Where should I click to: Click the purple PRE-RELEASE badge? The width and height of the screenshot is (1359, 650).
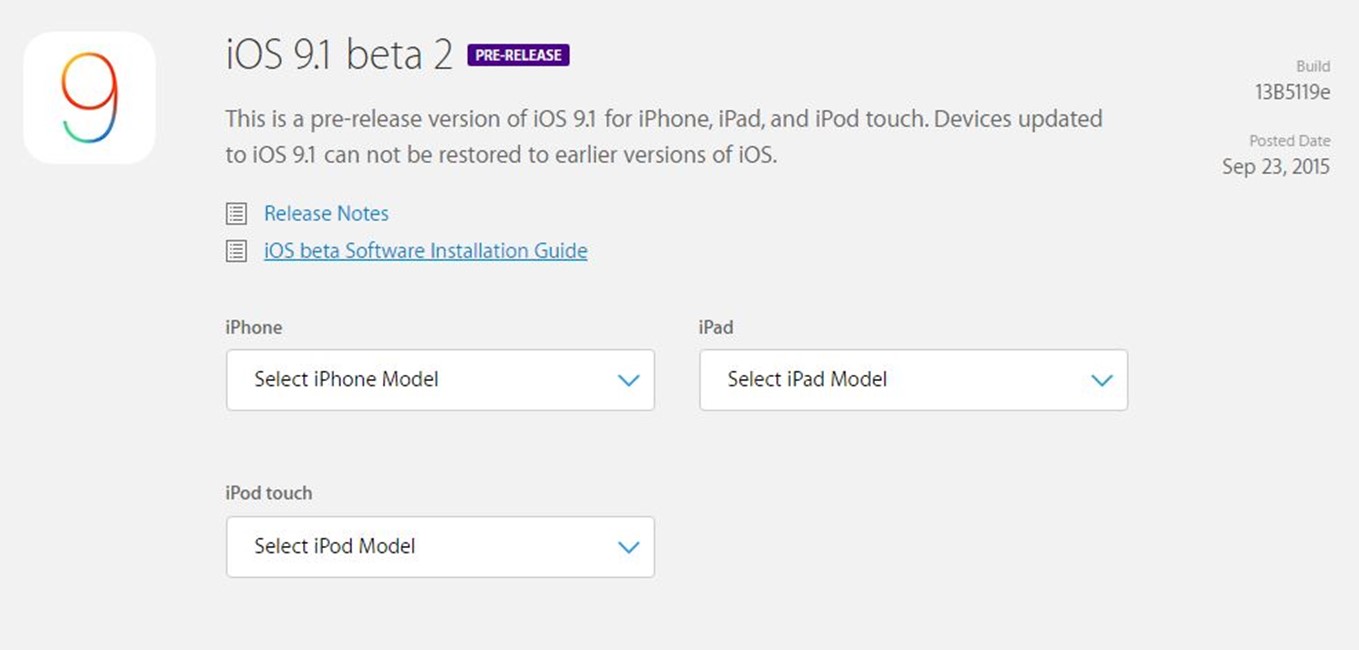[x=518, y=55]
